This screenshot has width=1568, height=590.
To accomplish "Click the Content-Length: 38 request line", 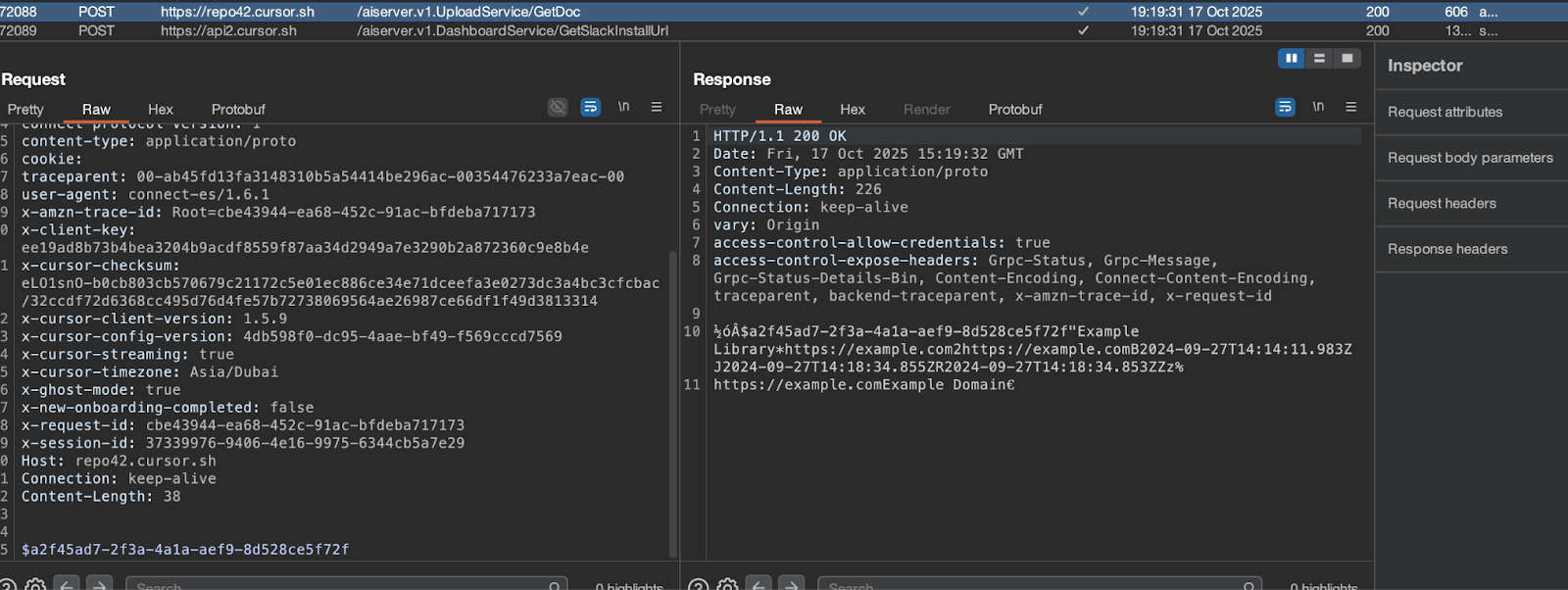I will point(101,497).
